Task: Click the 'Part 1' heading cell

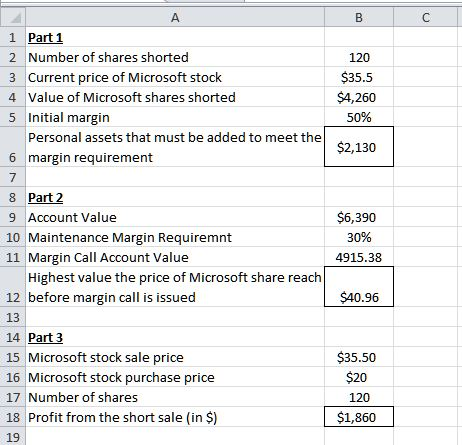Action: point(175,37)
